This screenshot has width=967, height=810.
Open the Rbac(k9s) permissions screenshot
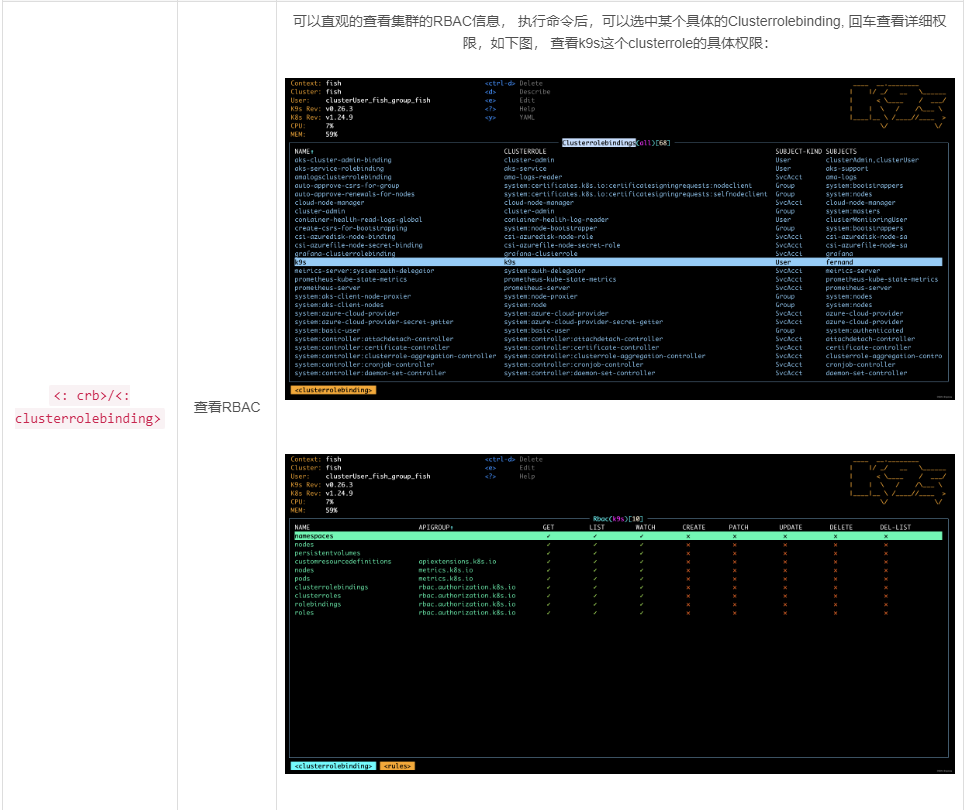click(x=620, y=614)
